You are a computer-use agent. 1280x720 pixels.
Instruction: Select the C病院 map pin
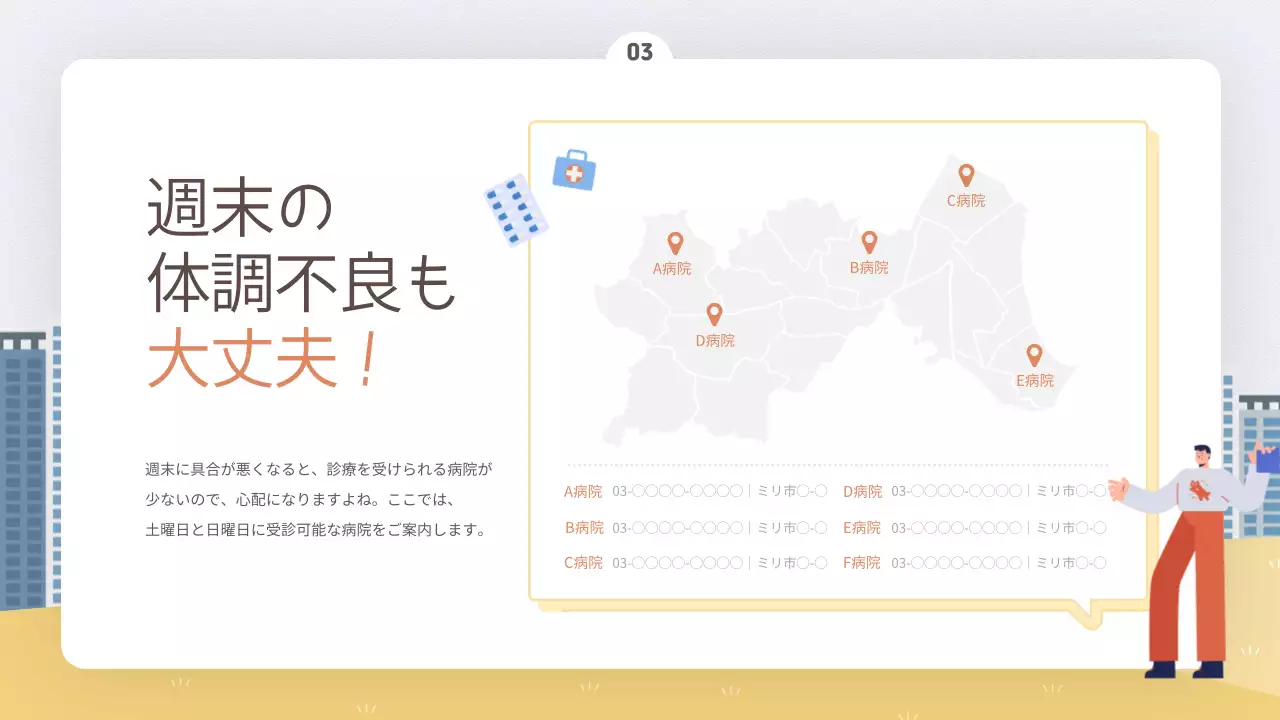(966, 176)
